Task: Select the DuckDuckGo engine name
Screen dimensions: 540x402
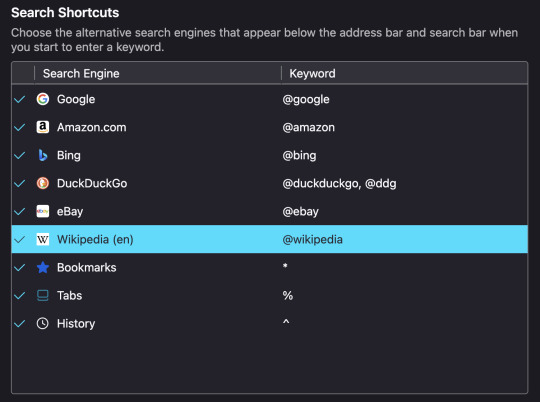Action: coord(92,183)
